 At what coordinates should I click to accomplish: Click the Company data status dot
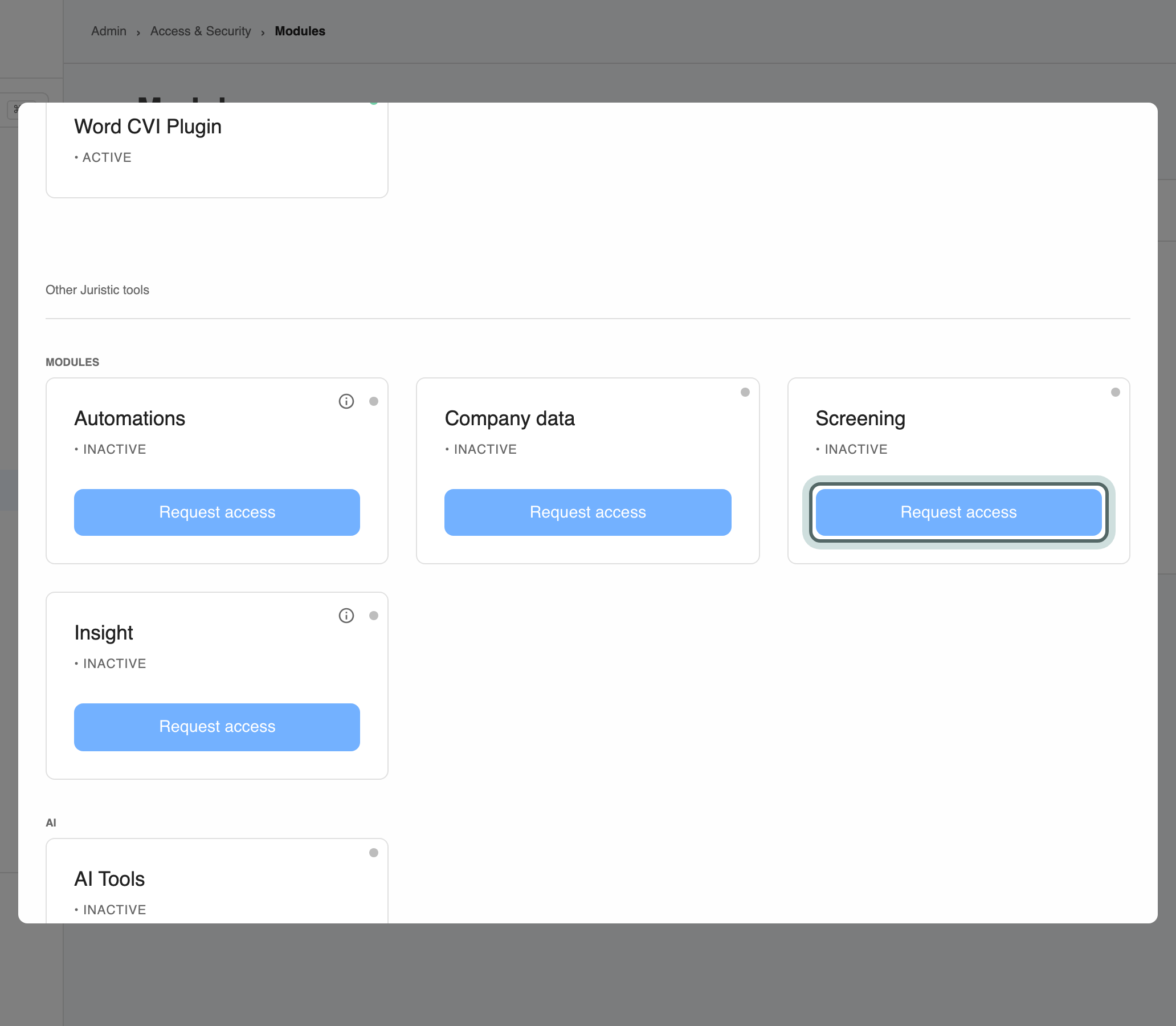745,392
